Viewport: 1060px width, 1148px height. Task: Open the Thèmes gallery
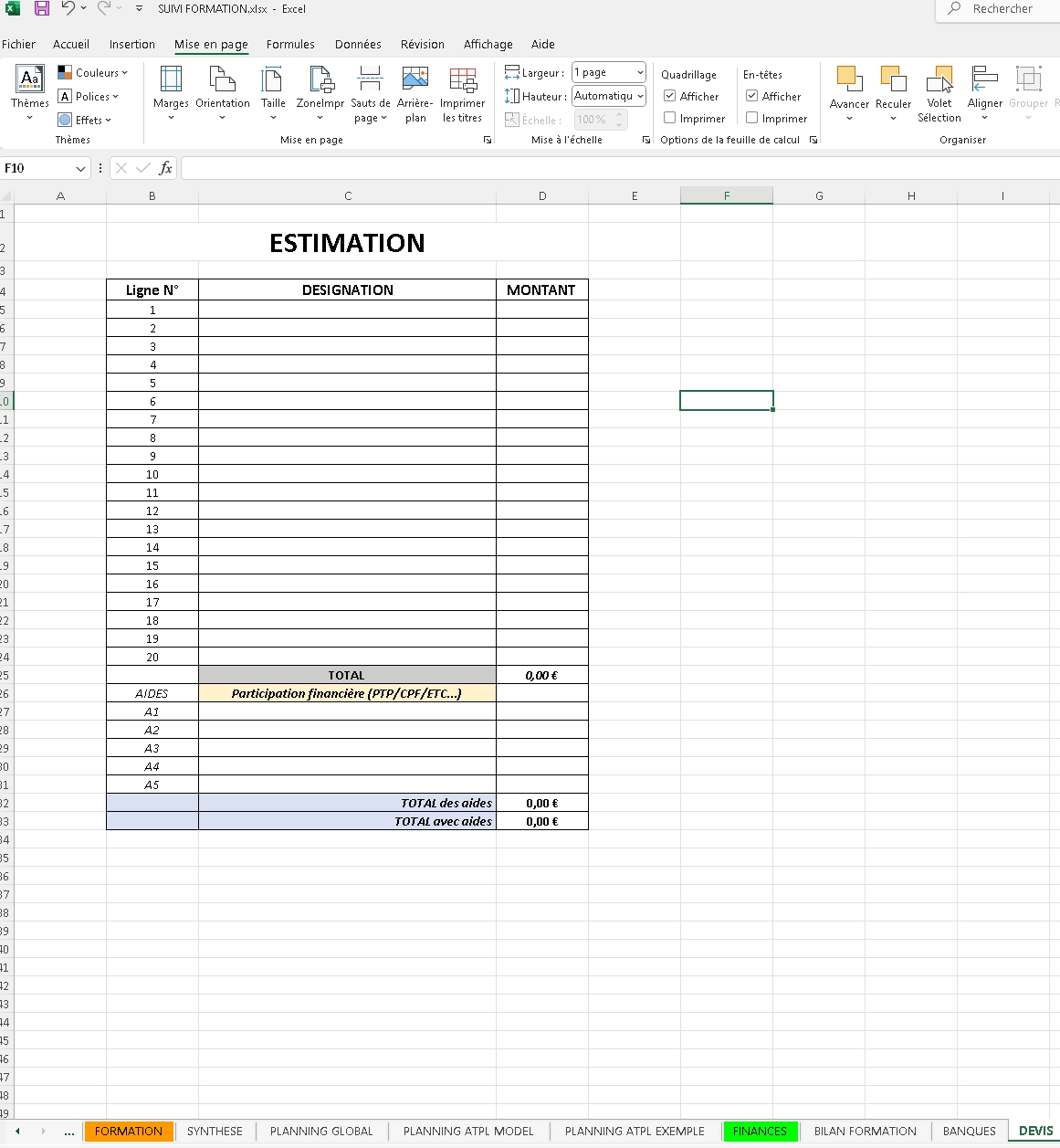pyautogui.click(x=30, y=93)
